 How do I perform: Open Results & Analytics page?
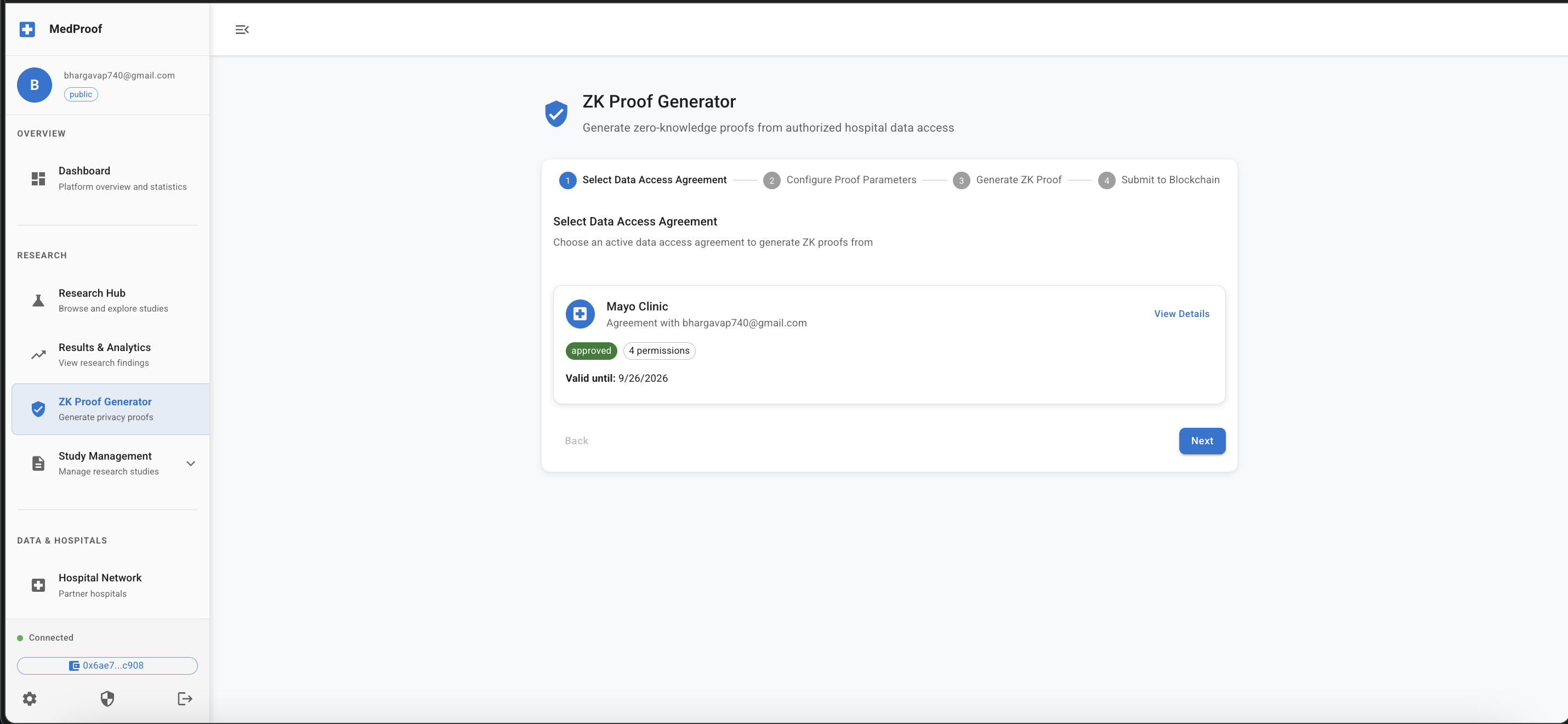pyautogui.click(x=105, y=354)
